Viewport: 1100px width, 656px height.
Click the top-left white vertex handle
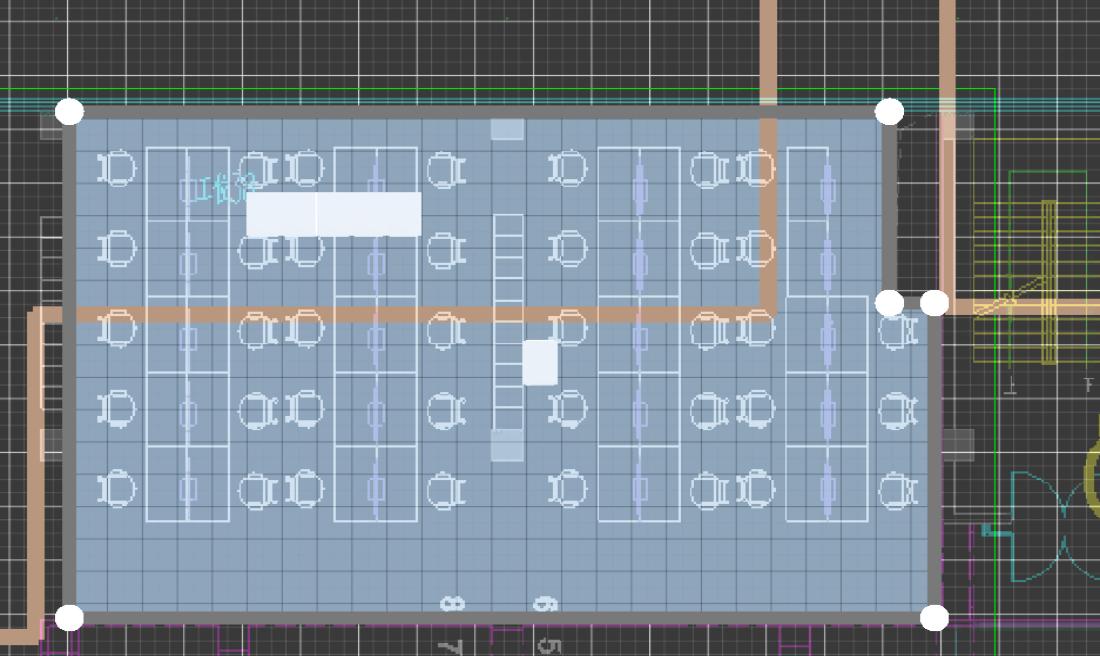coord(69,111)
